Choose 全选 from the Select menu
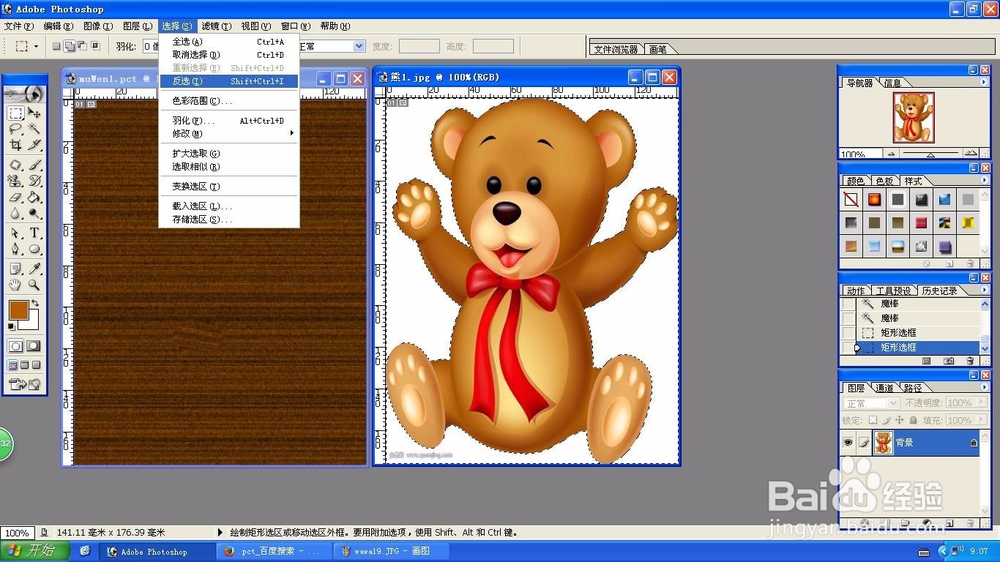Image resolution: width=1000 pixels, height=562 pixels. [229, 41]
